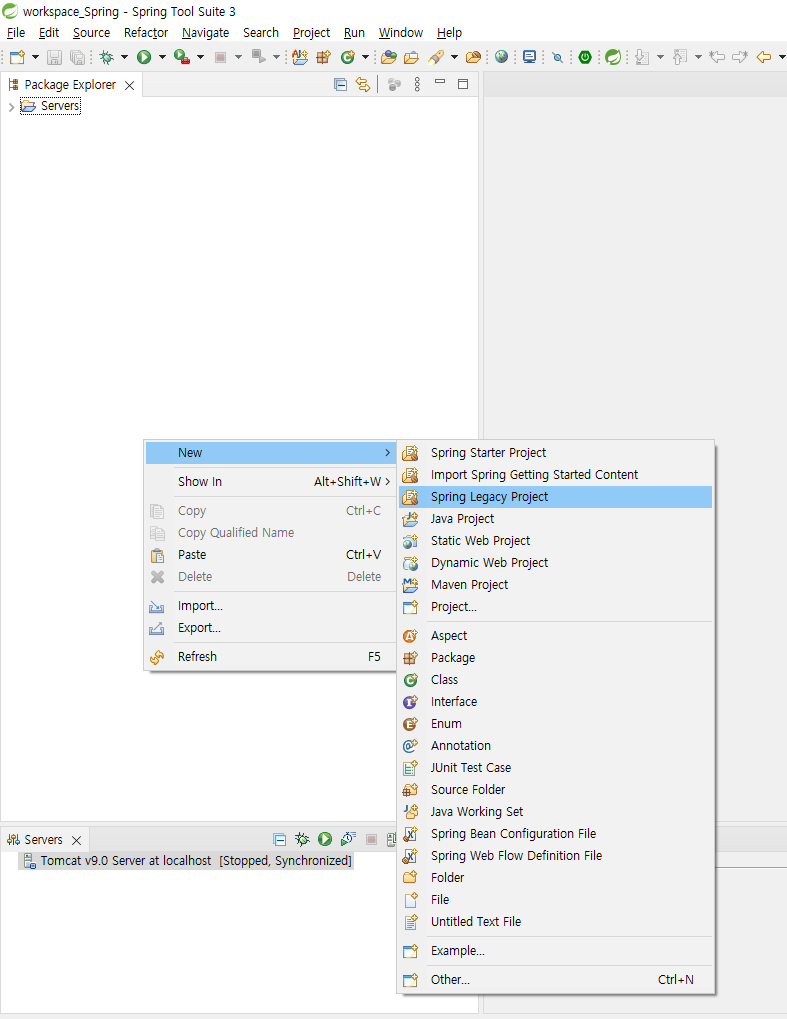Open the Refactor menu
787x1019 pixels.
point(146,32)
